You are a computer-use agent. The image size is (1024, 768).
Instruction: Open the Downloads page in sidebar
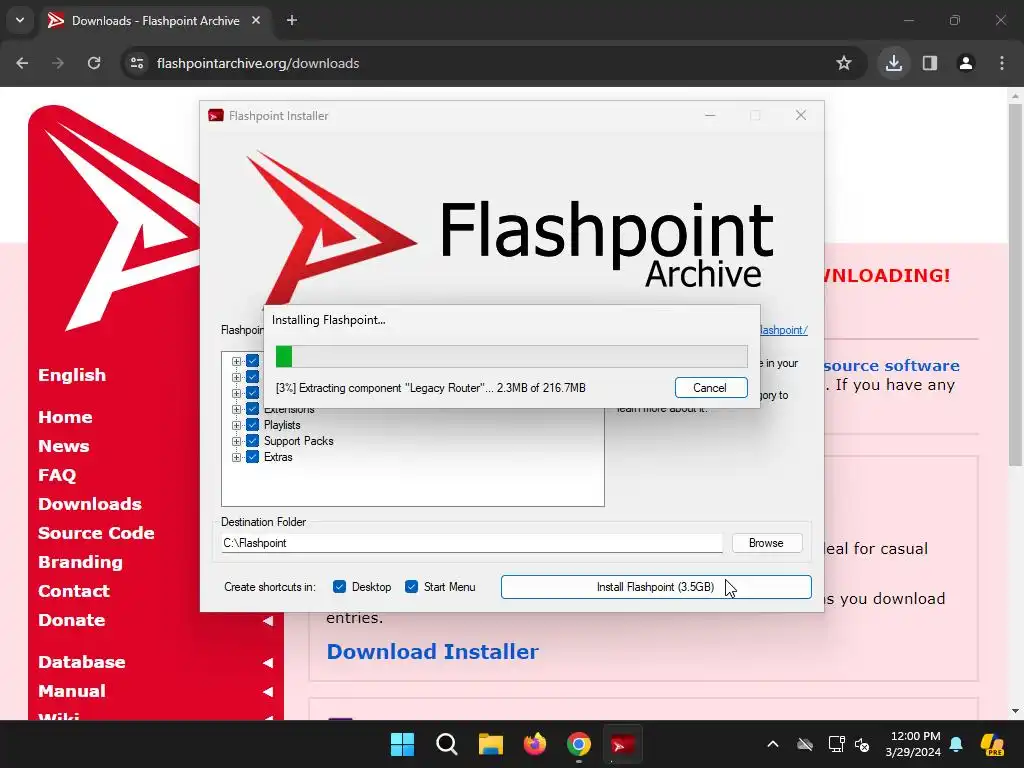89,504
